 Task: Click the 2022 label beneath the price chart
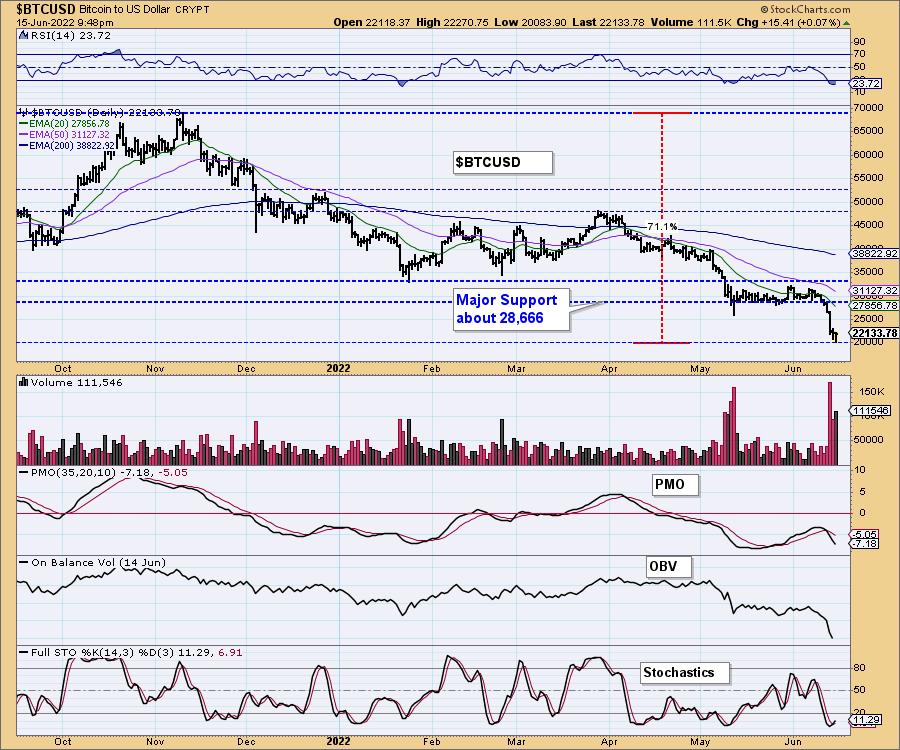coord(338,368)
